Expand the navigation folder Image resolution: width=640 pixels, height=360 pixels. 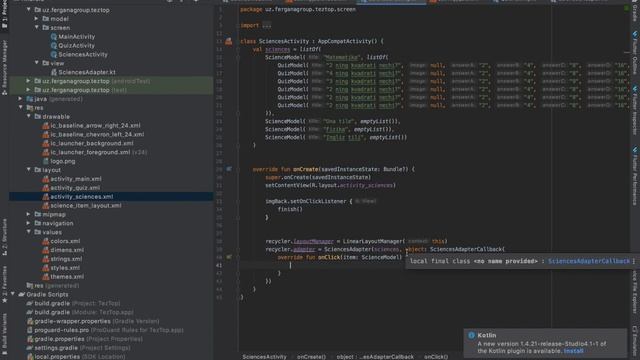[29, 223]
